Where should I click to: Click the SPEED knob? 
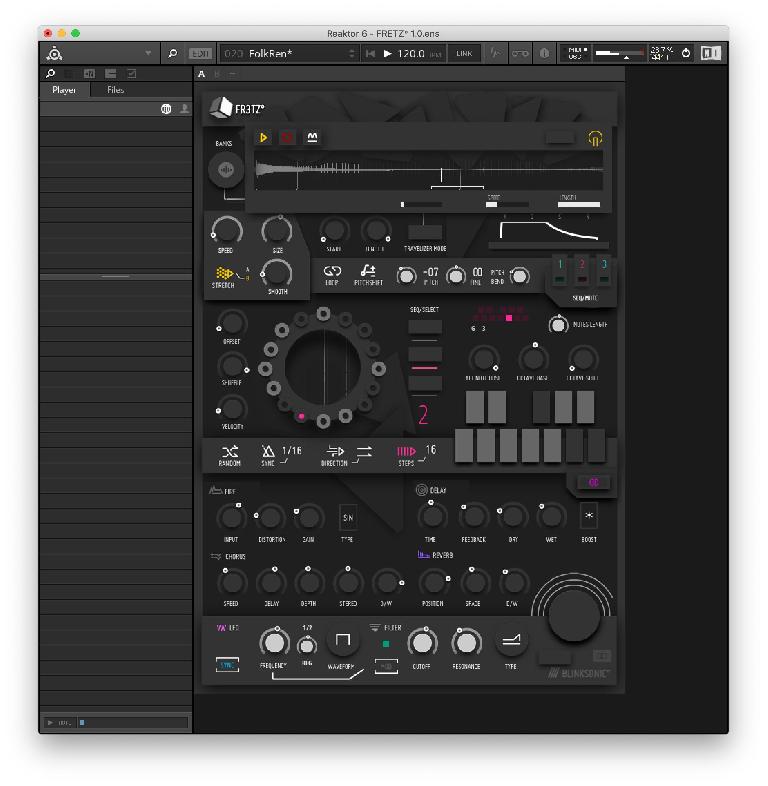[228, 230]
